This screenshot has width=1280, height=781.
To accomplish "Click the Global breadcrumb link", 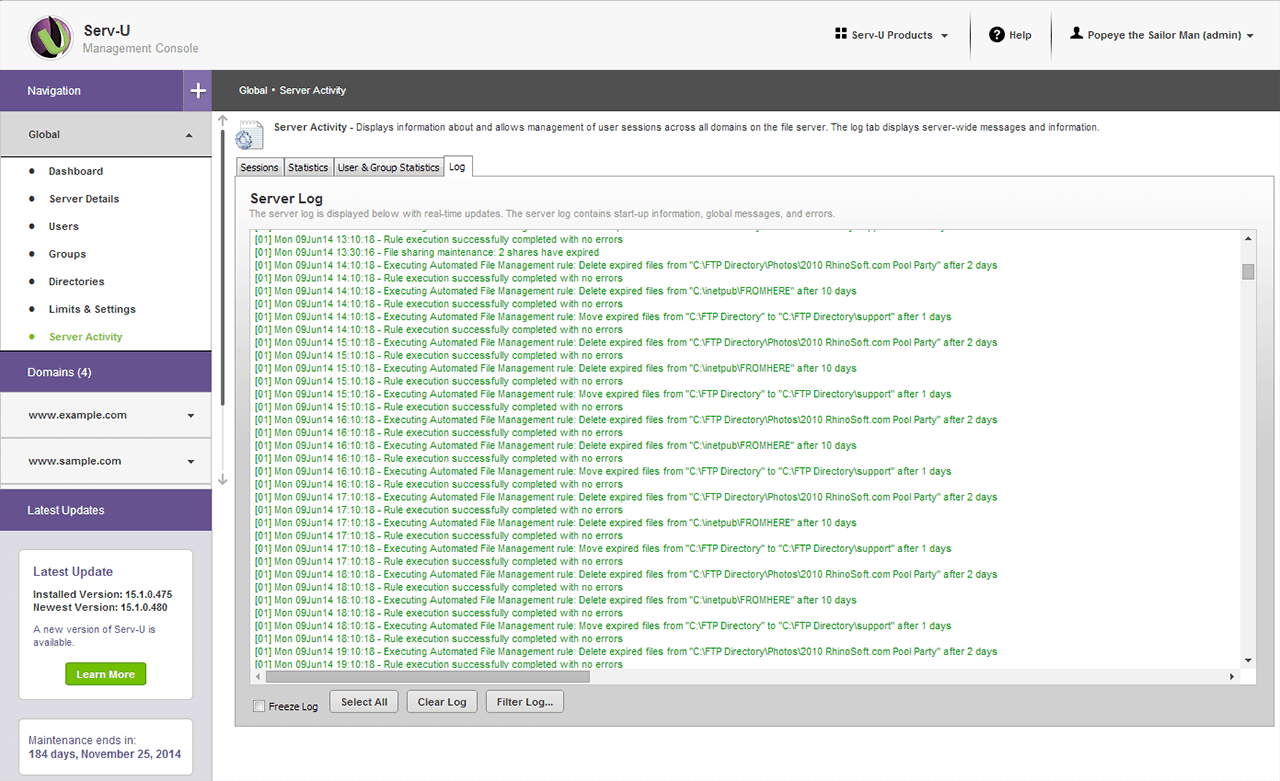I will [x=253, y=90].
